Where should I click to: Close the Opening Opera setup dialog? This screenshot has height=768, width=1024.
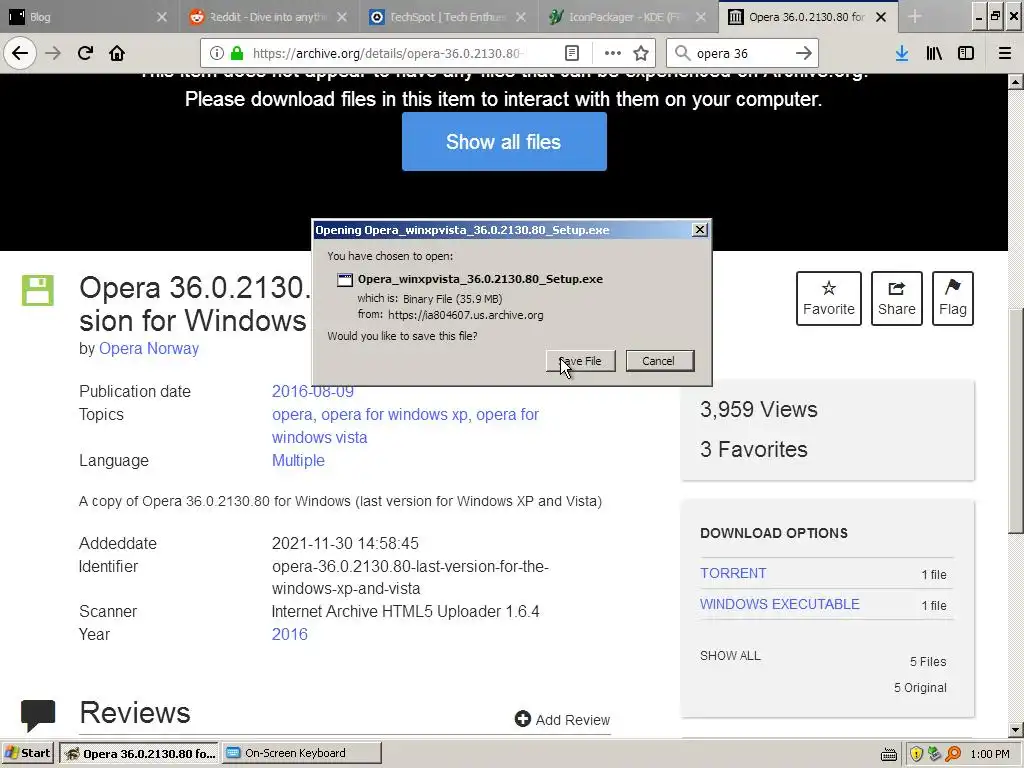coord(699,230)
